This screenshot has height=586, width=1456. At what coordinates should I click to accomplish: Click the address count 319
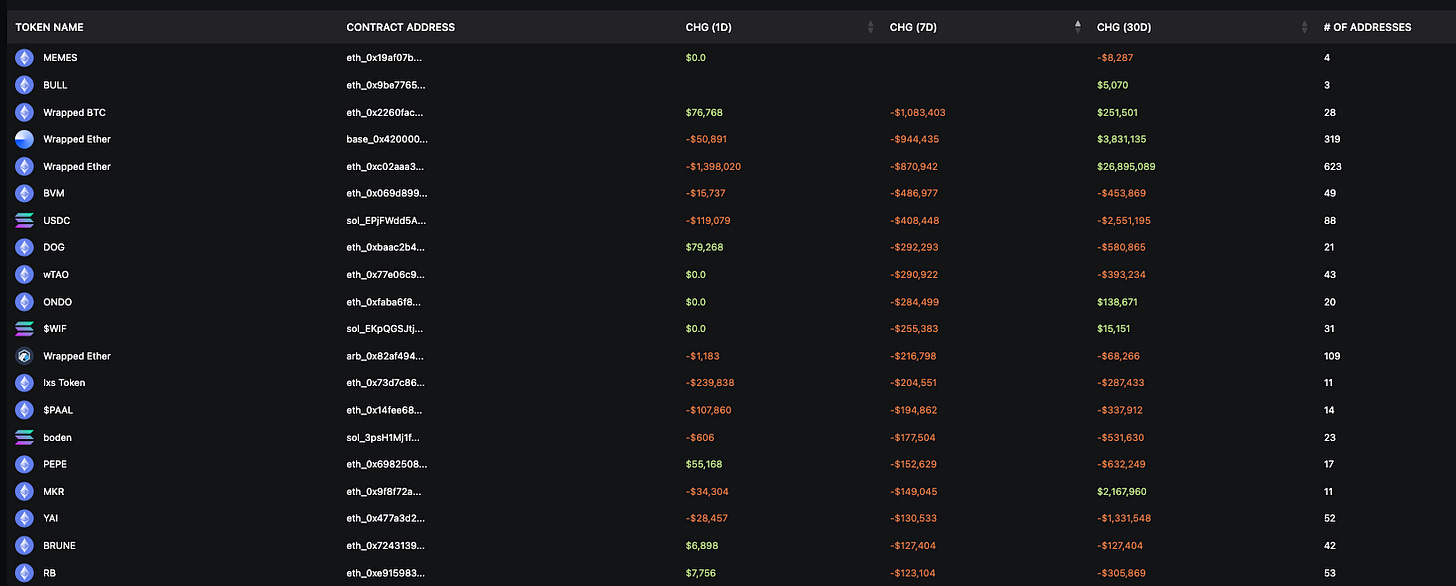(1332, 140)
